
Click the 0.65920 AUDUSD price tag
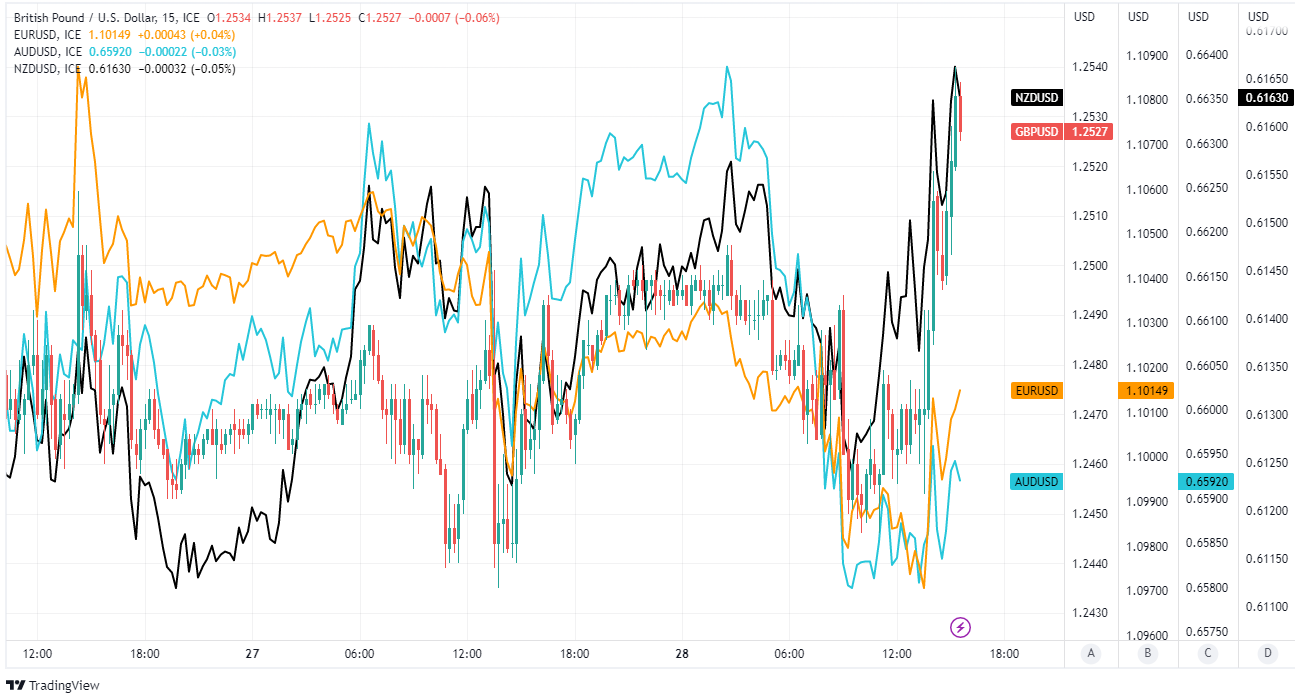[x=1207, y=481]
